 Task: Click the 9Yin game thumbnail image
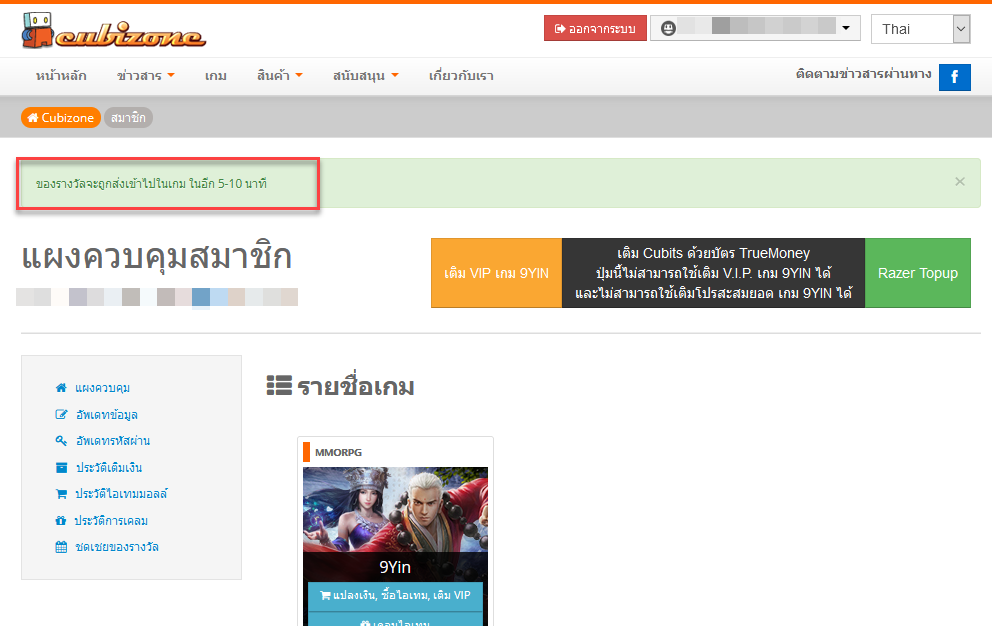pos(395,510)
